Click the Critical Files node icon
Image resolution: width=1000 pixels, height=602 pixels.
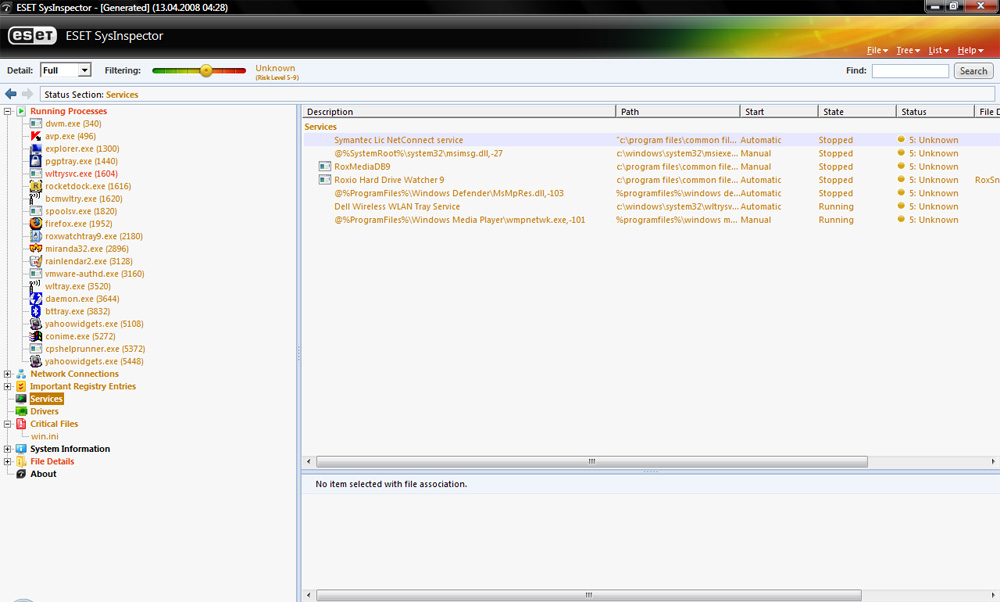(x=21, y=423)
